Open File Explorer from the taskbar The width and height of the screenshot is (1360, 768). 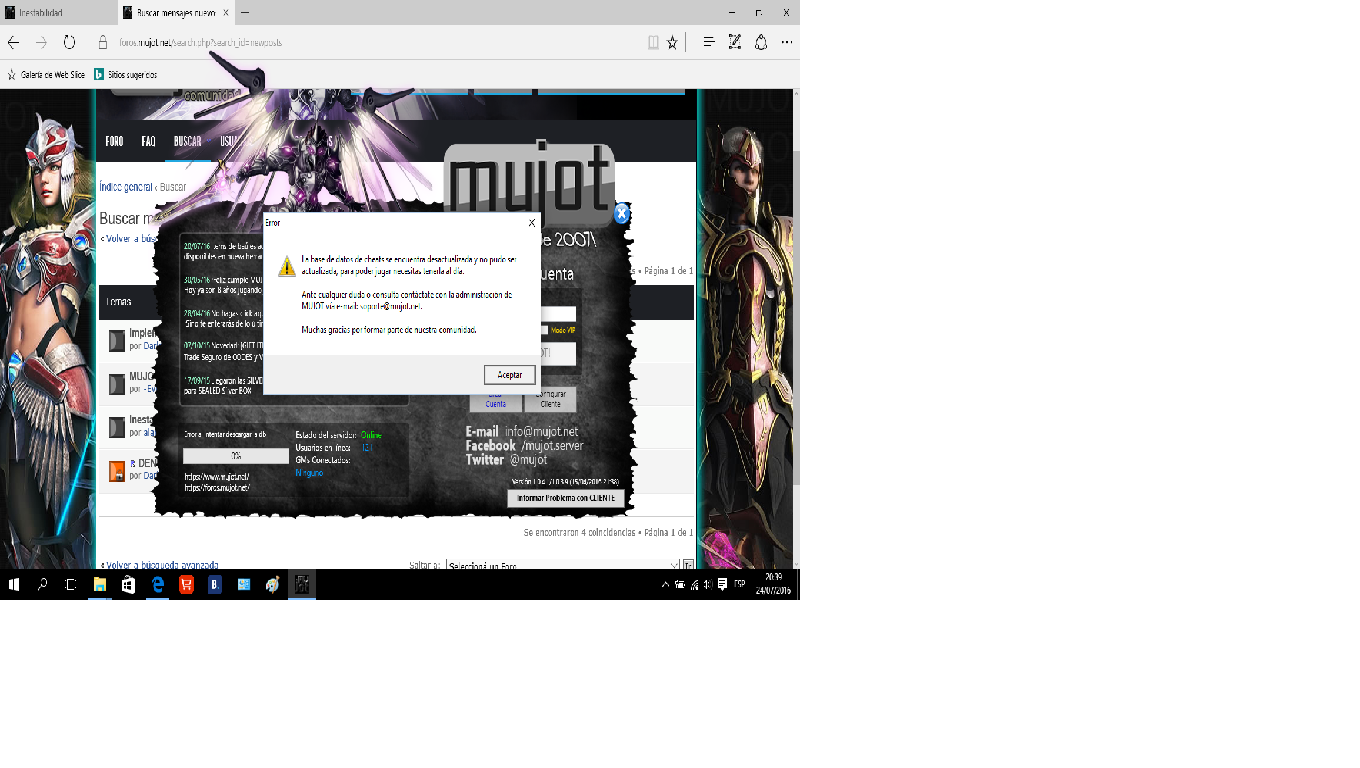coord(100,585)
